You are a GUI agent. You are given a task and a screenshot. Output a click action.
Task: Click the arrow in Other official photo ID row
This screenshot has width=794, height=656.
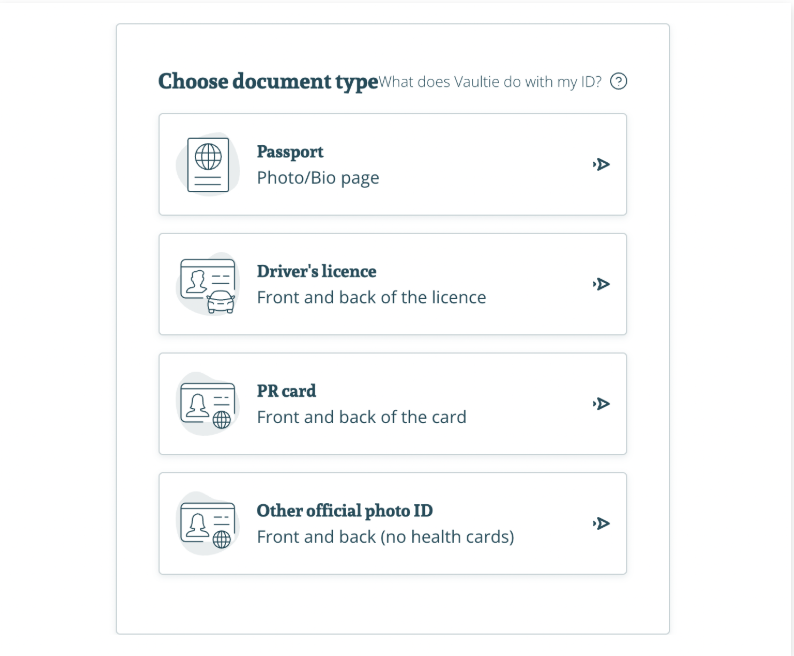point(601,523)
